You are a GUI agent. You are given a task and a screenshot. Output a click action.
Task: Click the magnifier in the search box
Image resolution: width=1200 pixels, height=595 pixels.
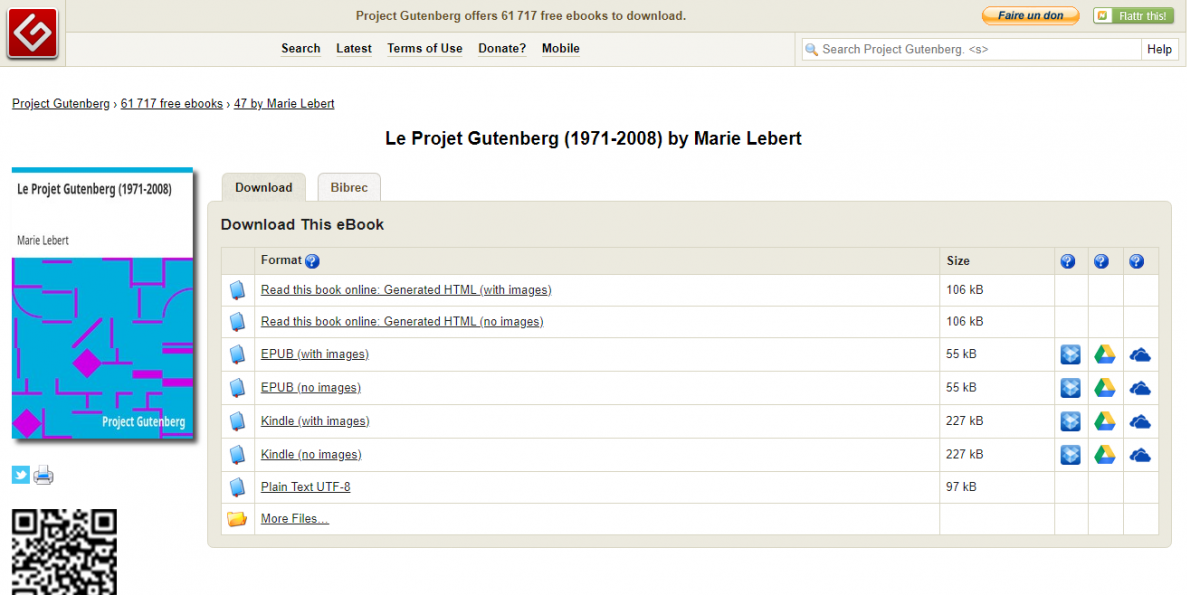(x=814, y=48)
